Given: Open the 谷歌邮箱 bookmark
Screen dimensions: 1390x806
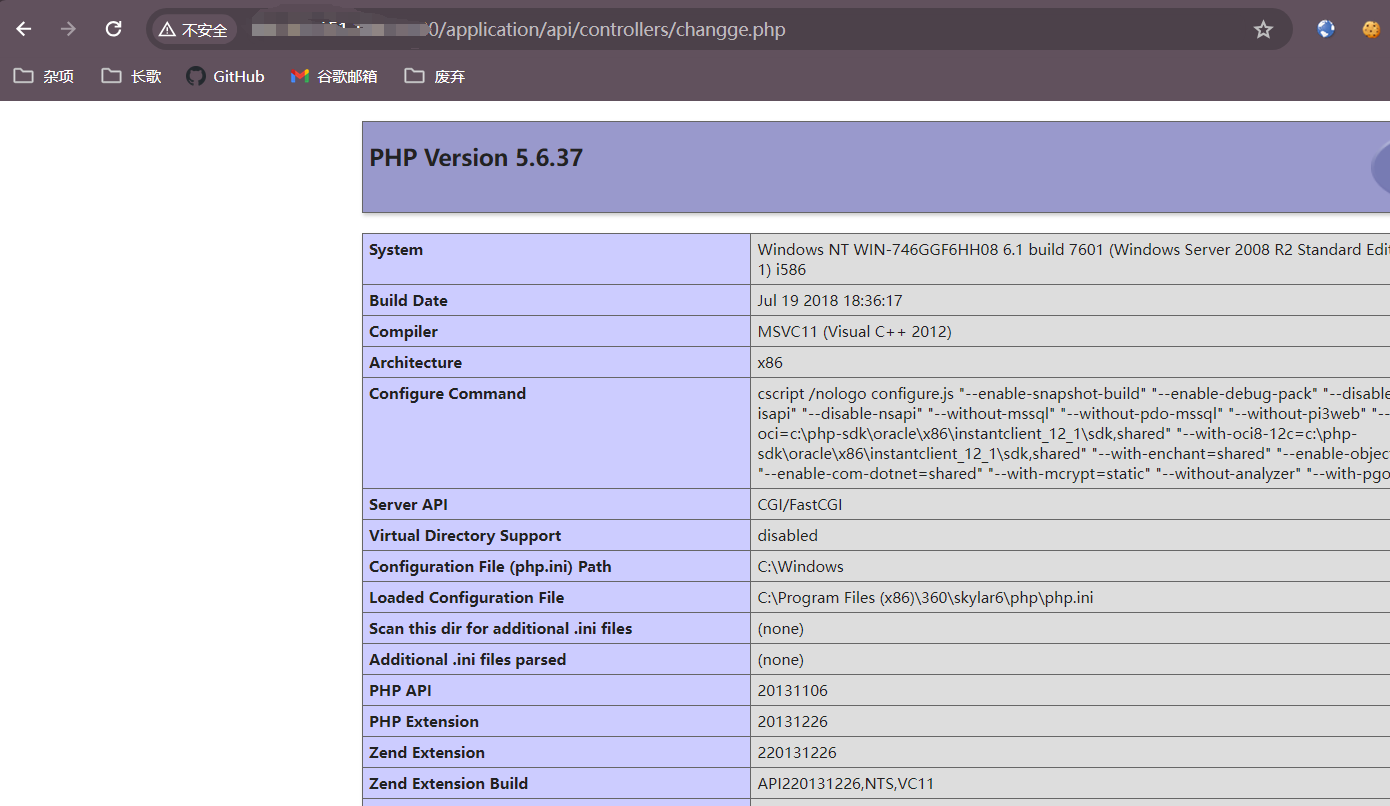Looking at the screenshot, I should pos(334,76).
